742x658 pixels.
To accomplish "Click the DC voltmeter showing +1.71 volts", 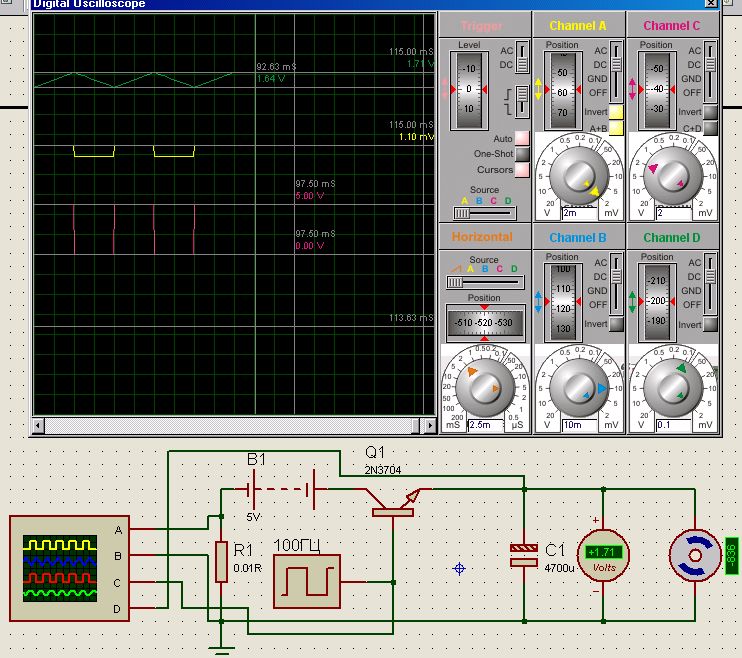I will pyautogui.click(x=603, y=553).
